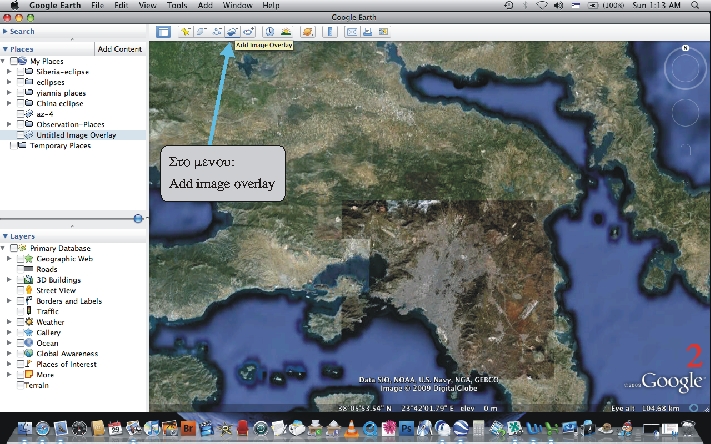Expand the Search panel triangle

[x=5, y=31]
